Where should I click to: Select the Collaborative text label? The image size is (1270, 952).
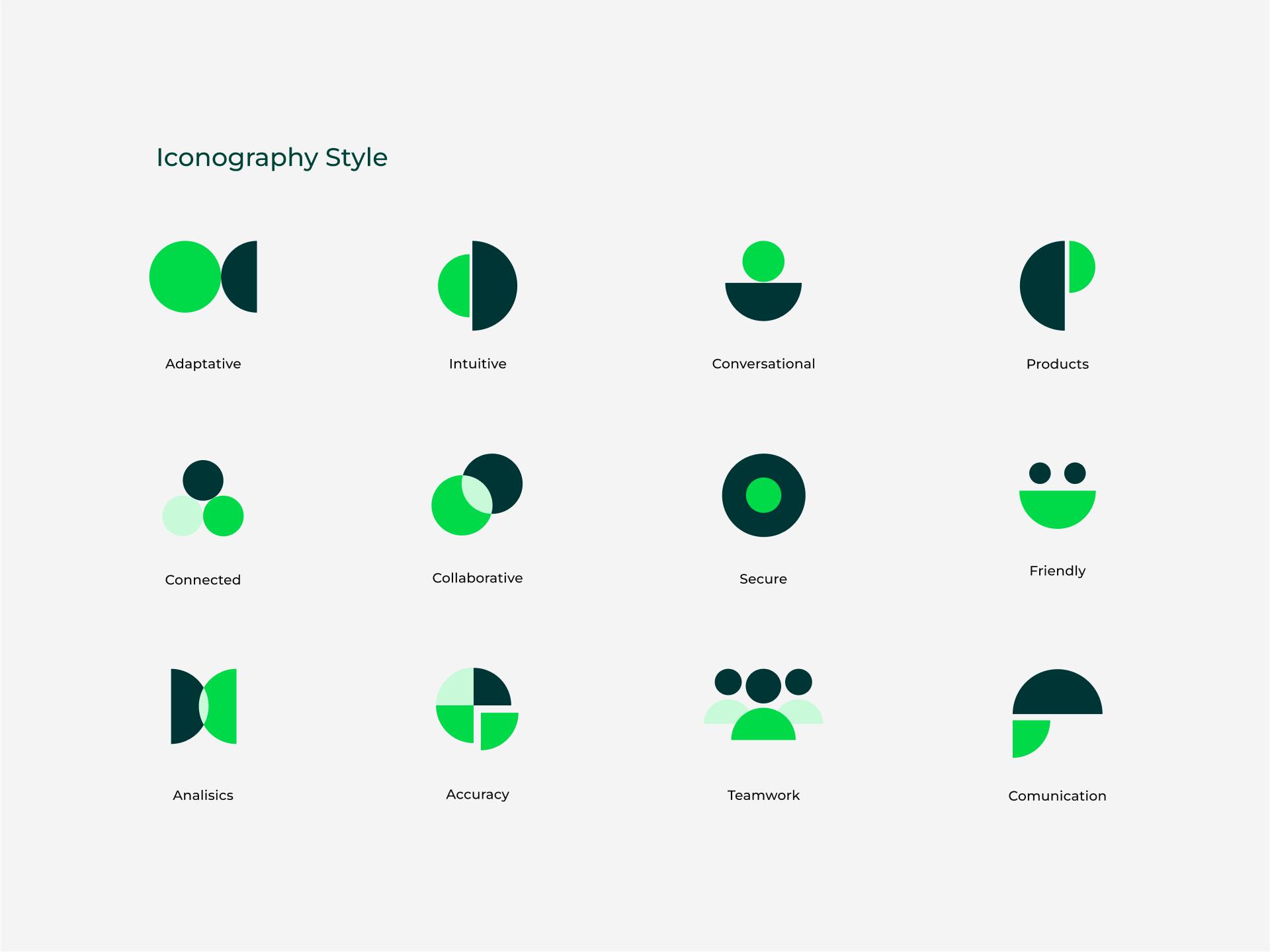477,578
